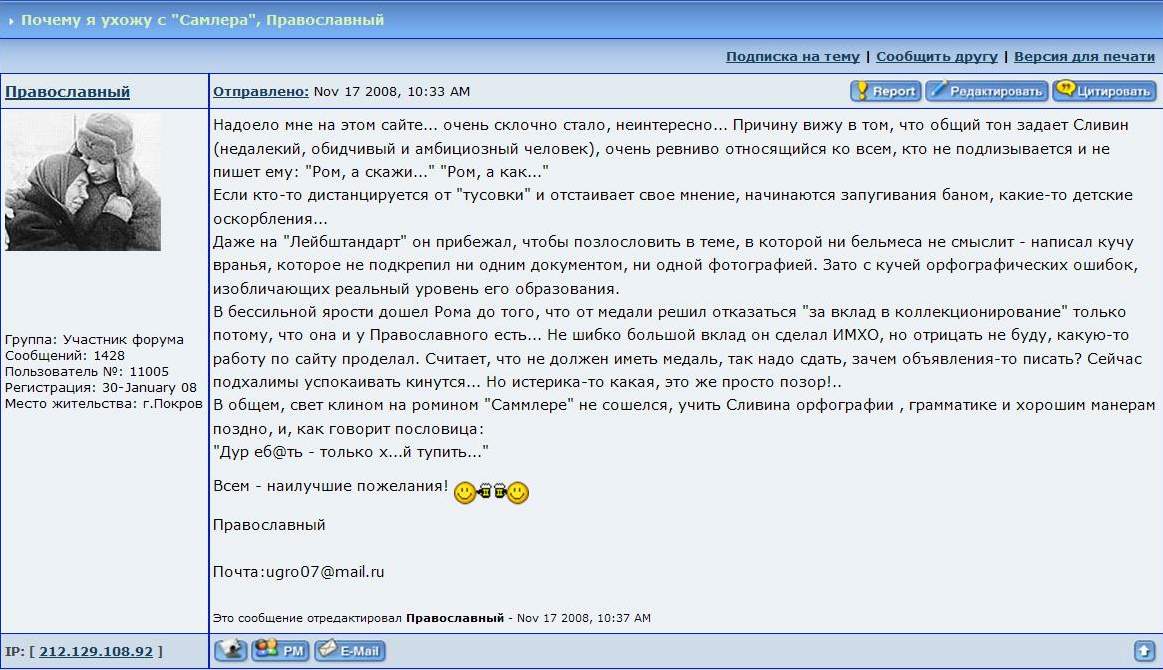Open the Православный username link in the post header
The image size is (1163, 670).
[x=67, y=92]
